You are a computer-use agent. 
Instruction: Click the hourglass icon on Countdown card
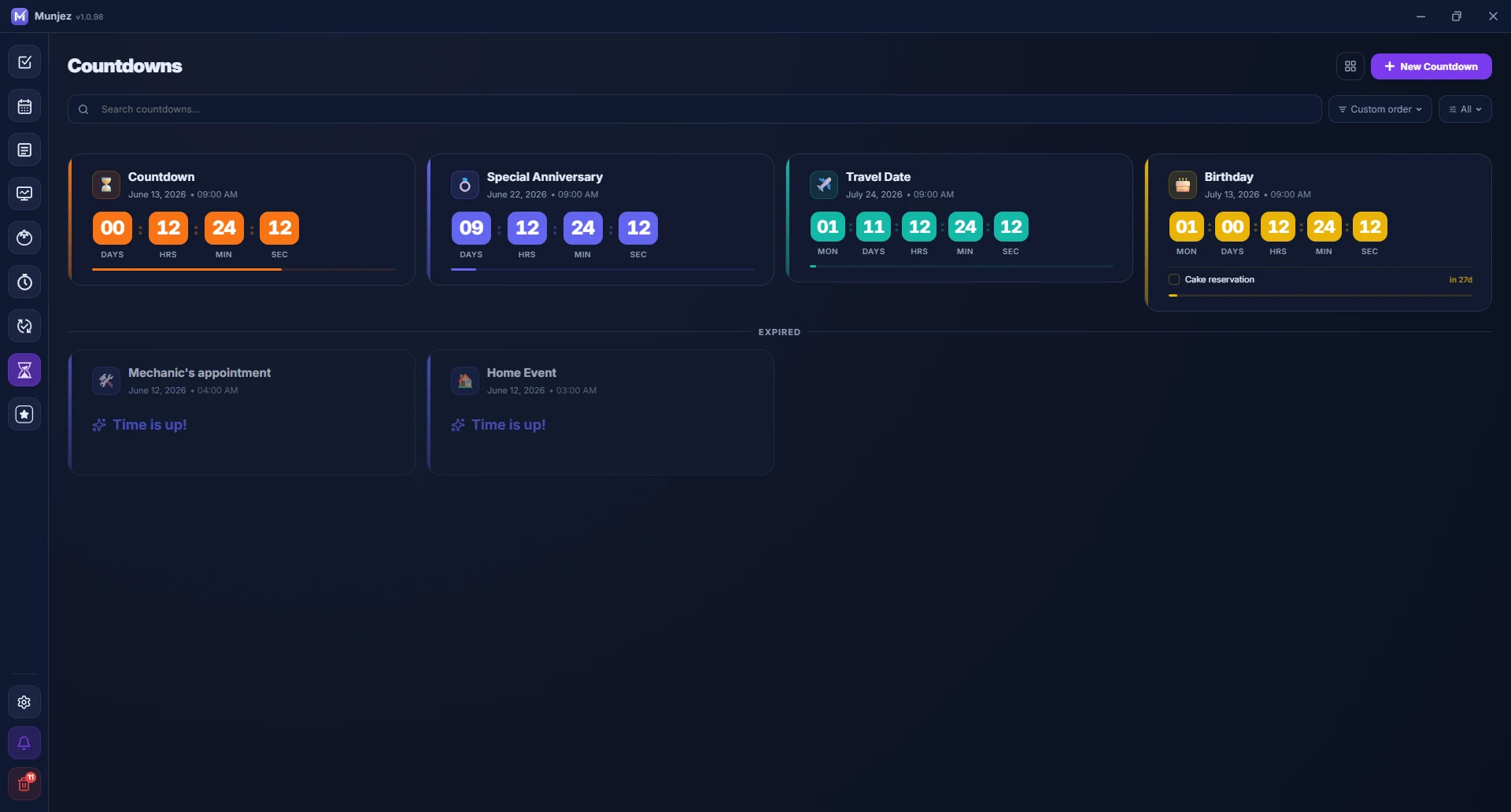coord(106,185)
